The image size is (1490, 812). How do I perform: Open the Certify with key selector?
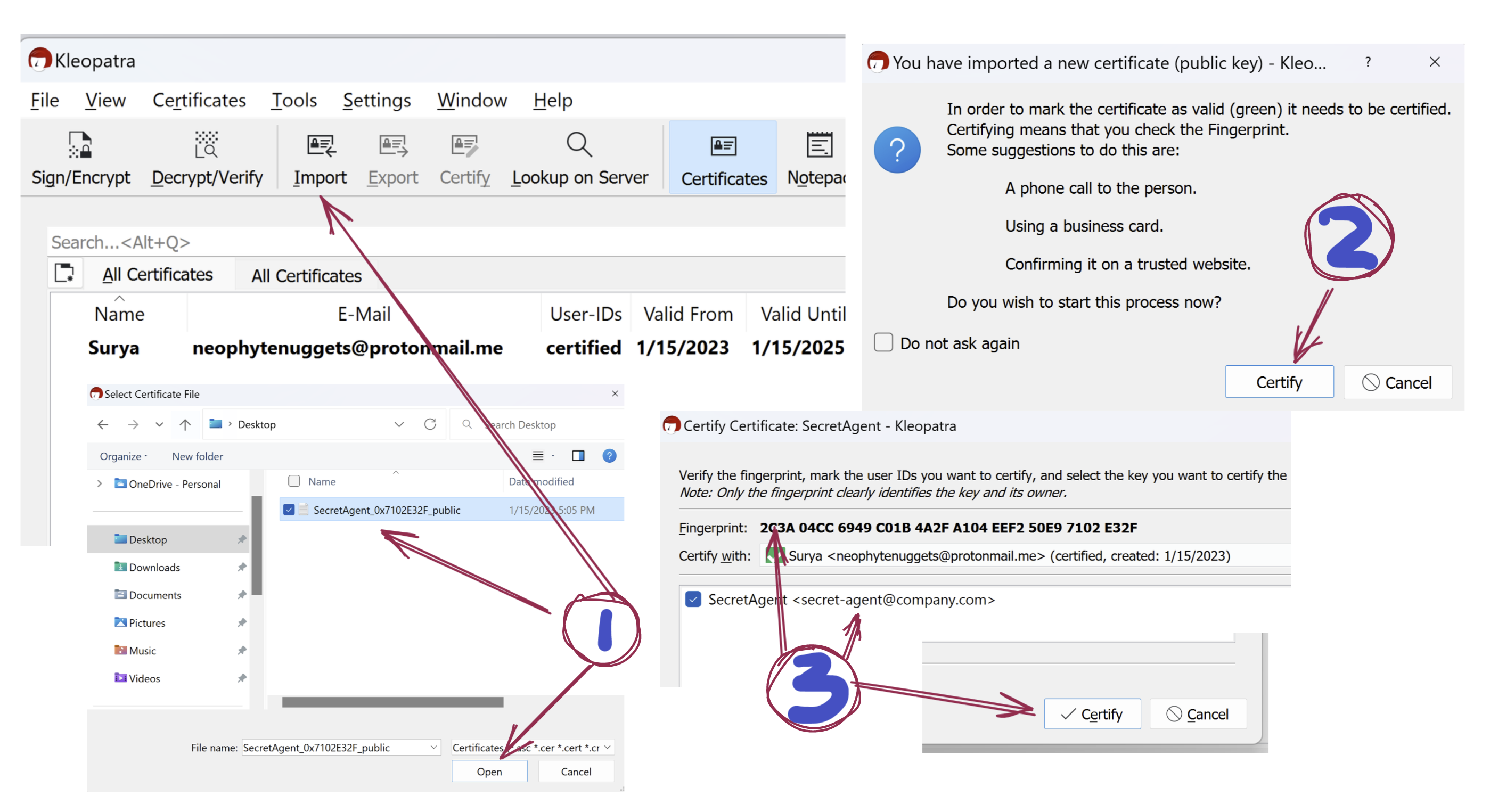point(1025,556)
